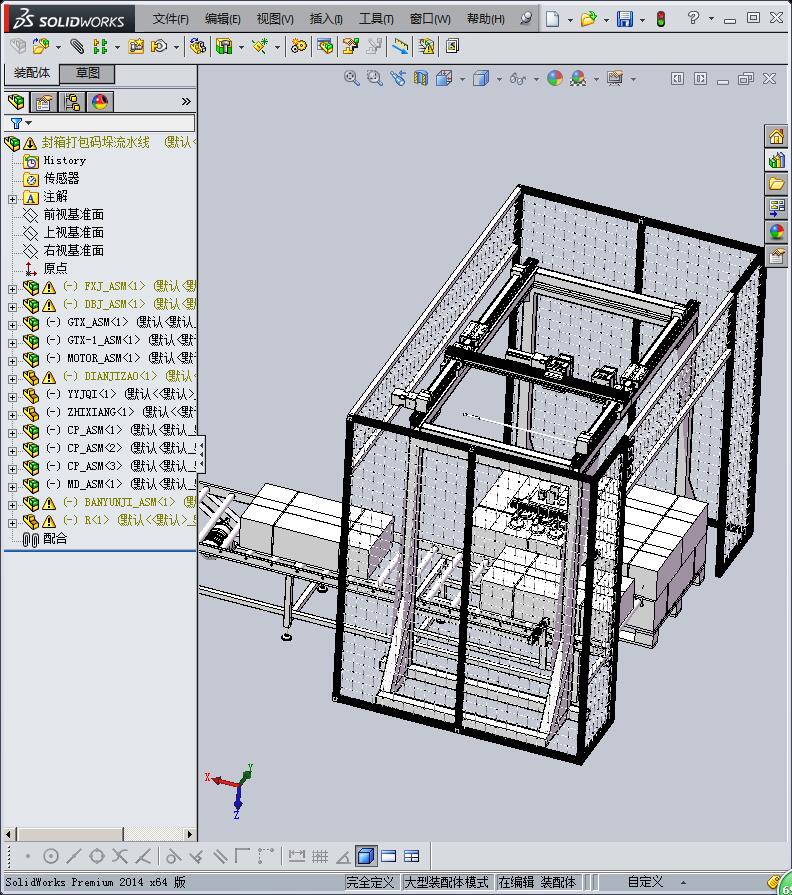Click the tree scroll right arrow
The width and height of the screenshot is (792, 895).
(190, 834)
